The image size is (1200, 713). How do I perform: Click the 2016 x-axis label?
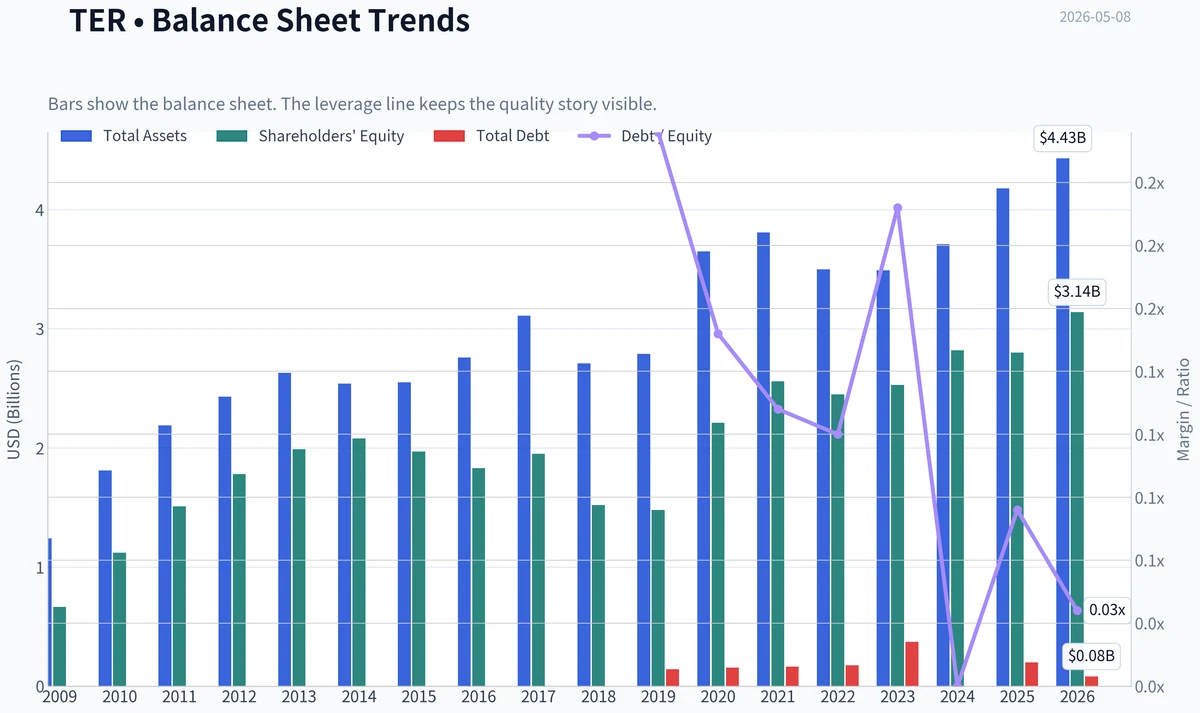click(479, 697)
